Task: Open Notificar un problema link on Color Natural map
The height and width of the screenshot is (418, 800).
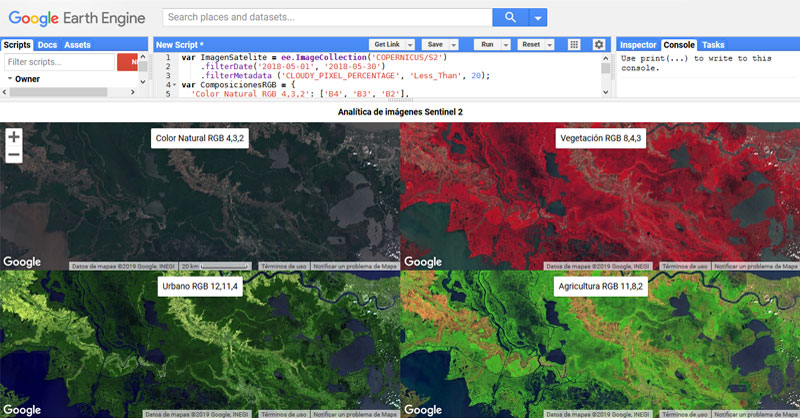Action: point(355,266)
